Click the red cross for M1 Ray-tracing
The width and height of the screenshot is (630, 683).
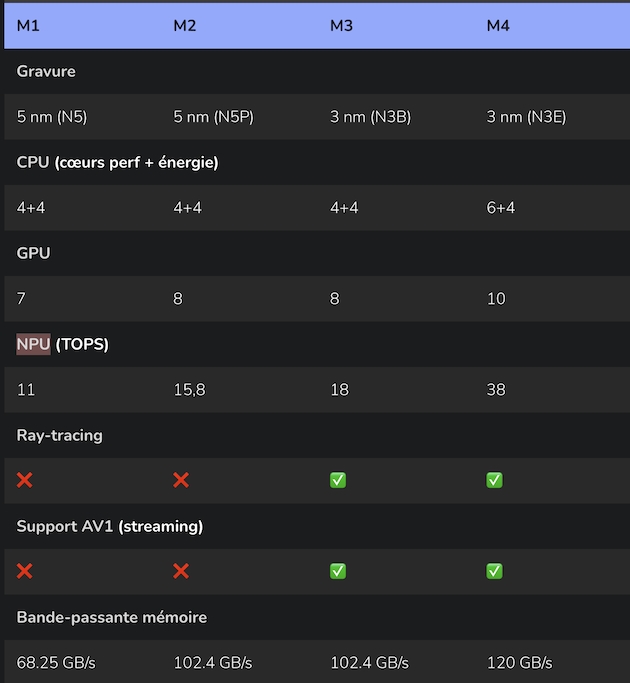tap(25, 480)
